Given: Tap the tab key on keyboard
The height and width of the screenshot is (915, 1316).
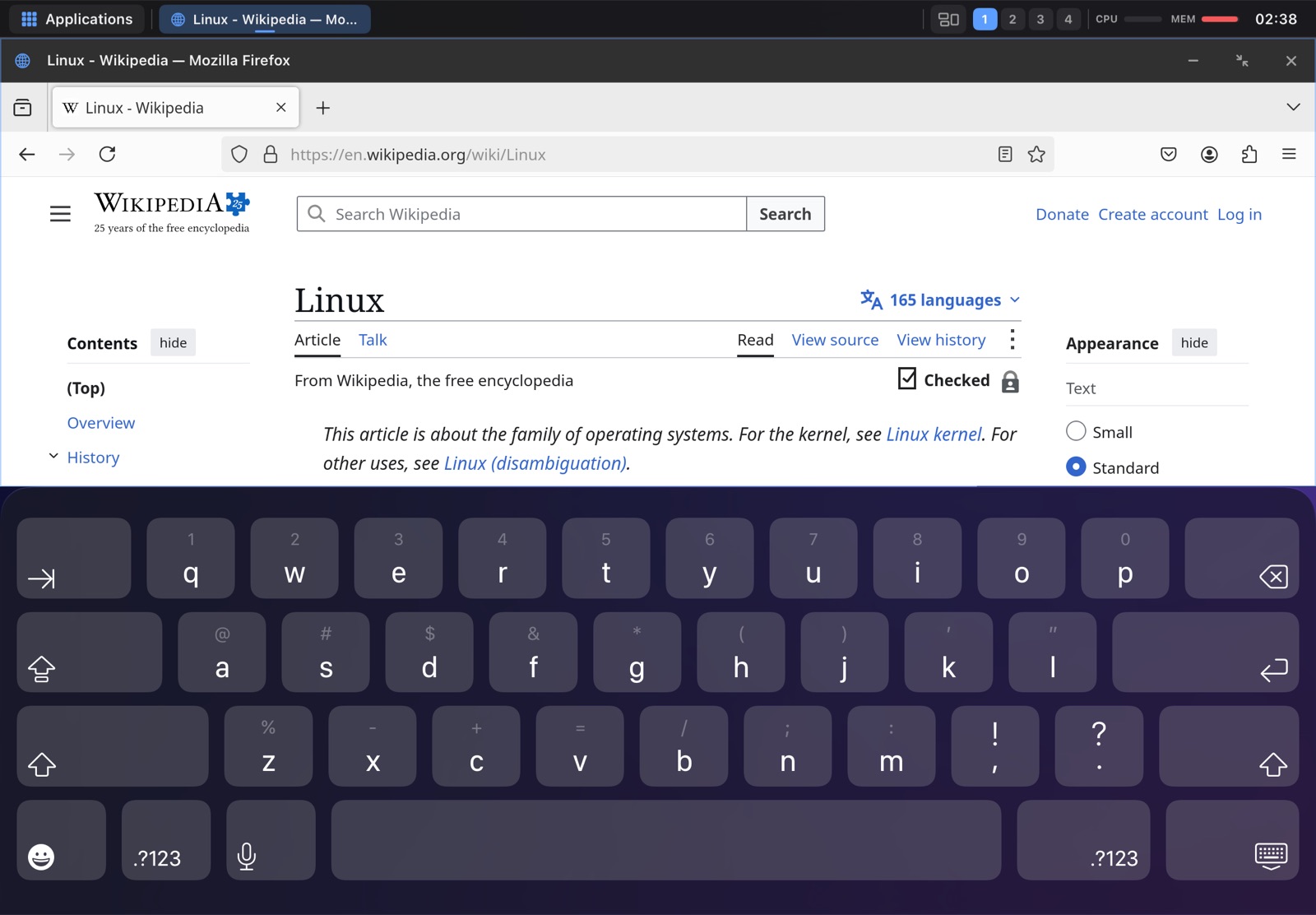Looking at the screenshot, I should click(74, 558).
